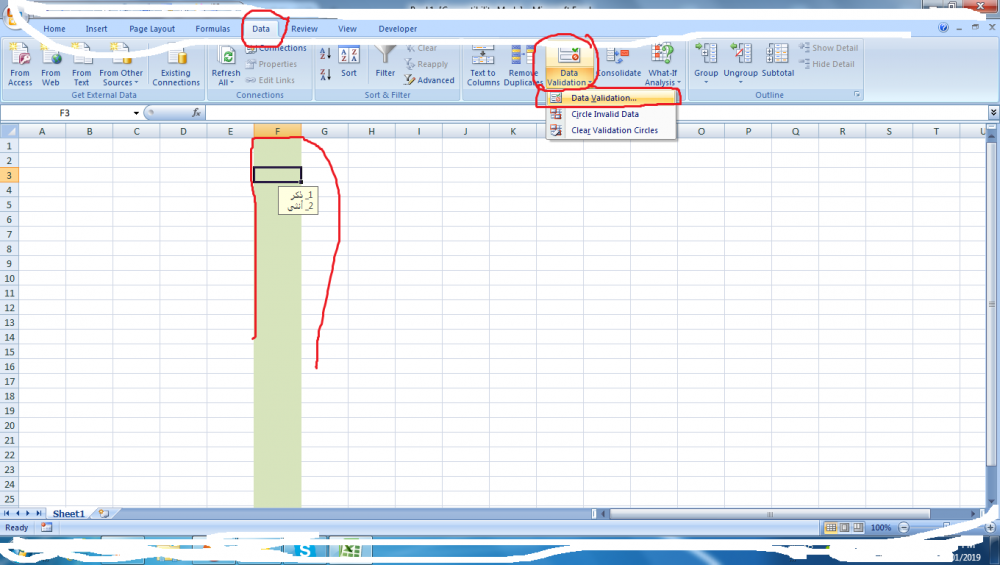The image size is (1000, 565).
Task: Select column A header
Action: 42,131
